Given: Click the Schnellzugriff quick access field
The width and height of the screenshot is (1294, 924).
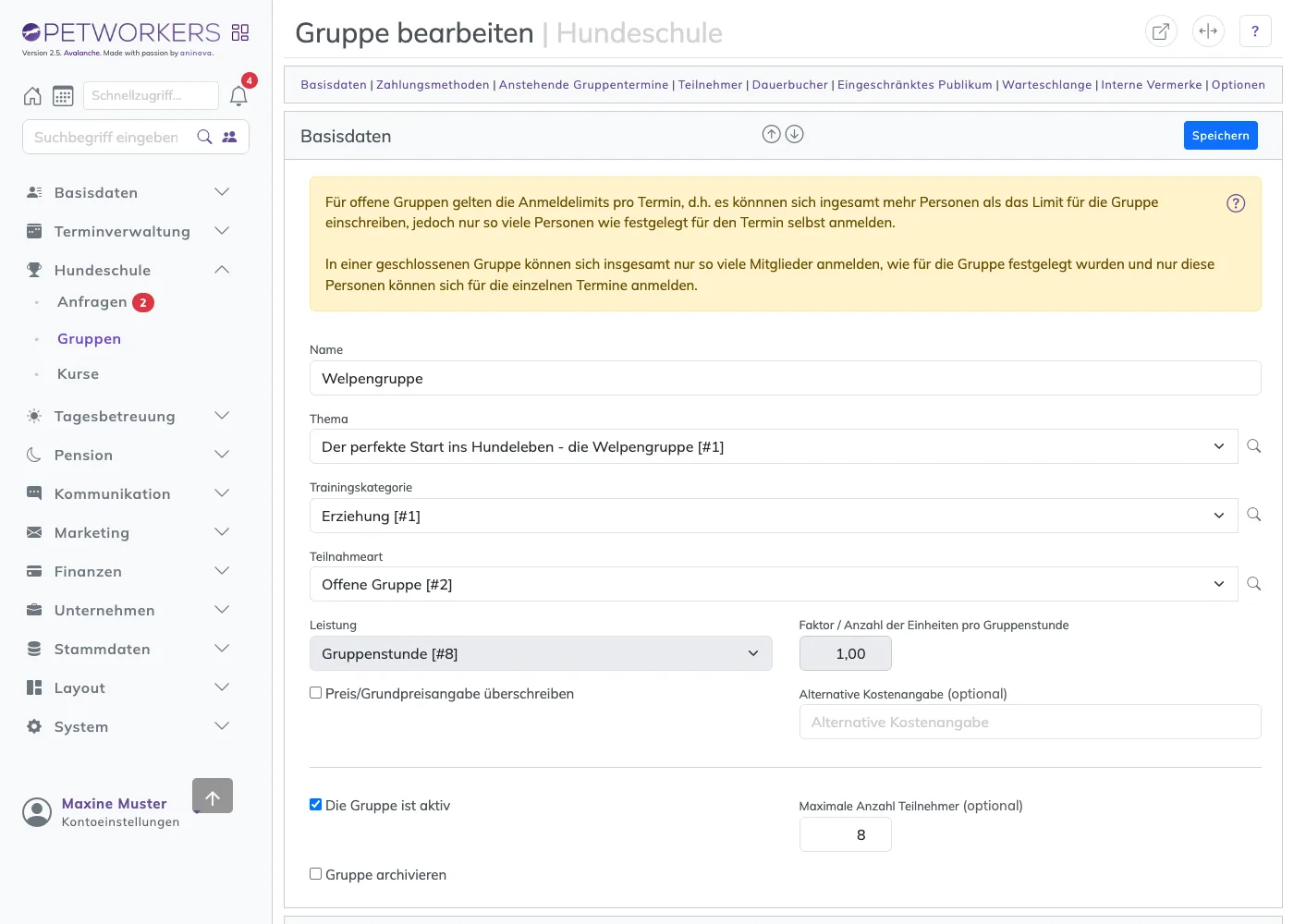Looking at the screenshot, I should pos(151,95).
